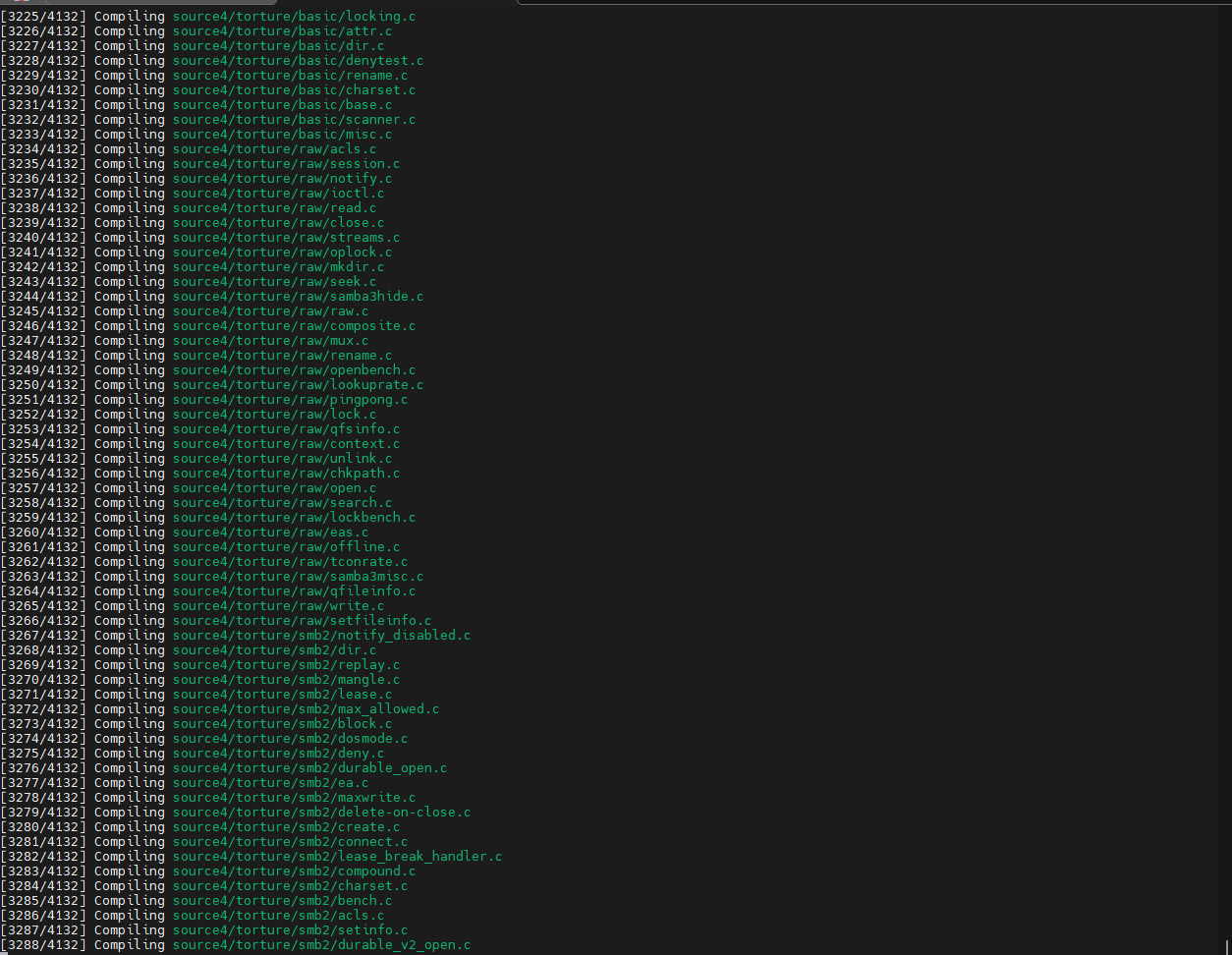The width and height of the screenshot is (1232, 955).
Task: Click the source4/torture/raw/openbench.c path
Action: 294,370
